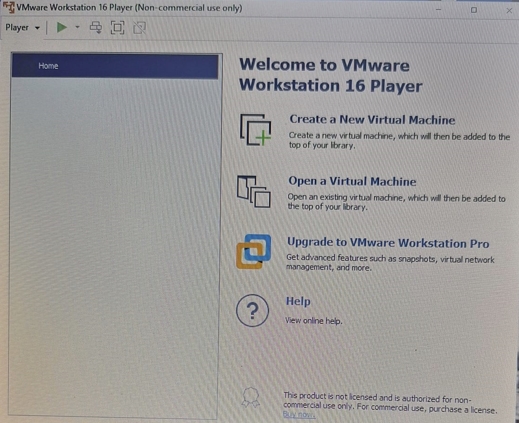
Task: Maximize the VMware Player window
Action: point(474,10)
